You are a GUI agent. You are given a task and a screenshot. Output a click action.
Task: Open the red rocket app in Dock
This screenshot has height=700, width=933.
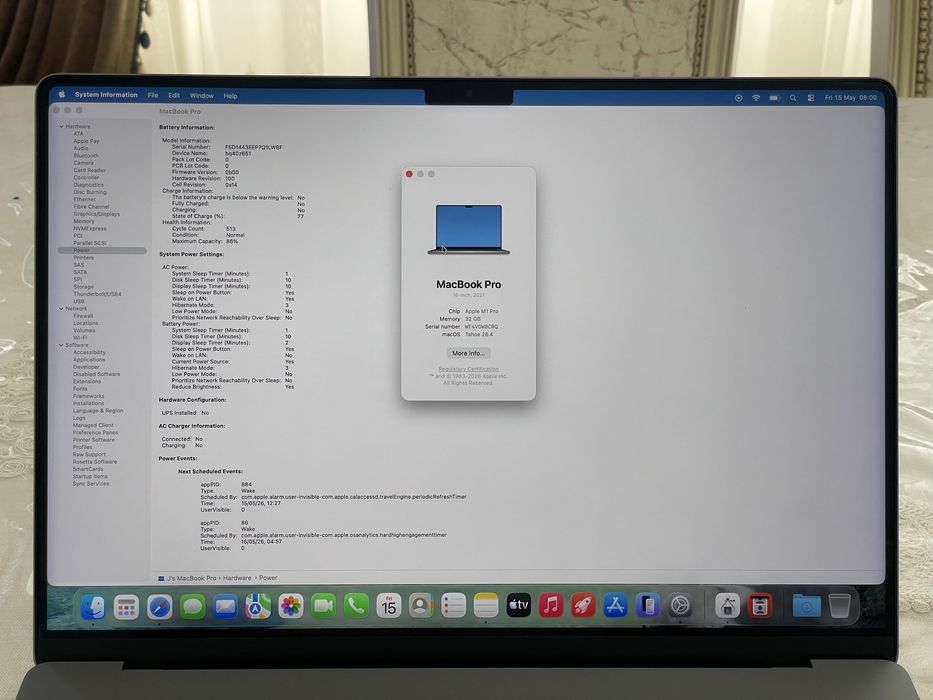pos(583,605)
